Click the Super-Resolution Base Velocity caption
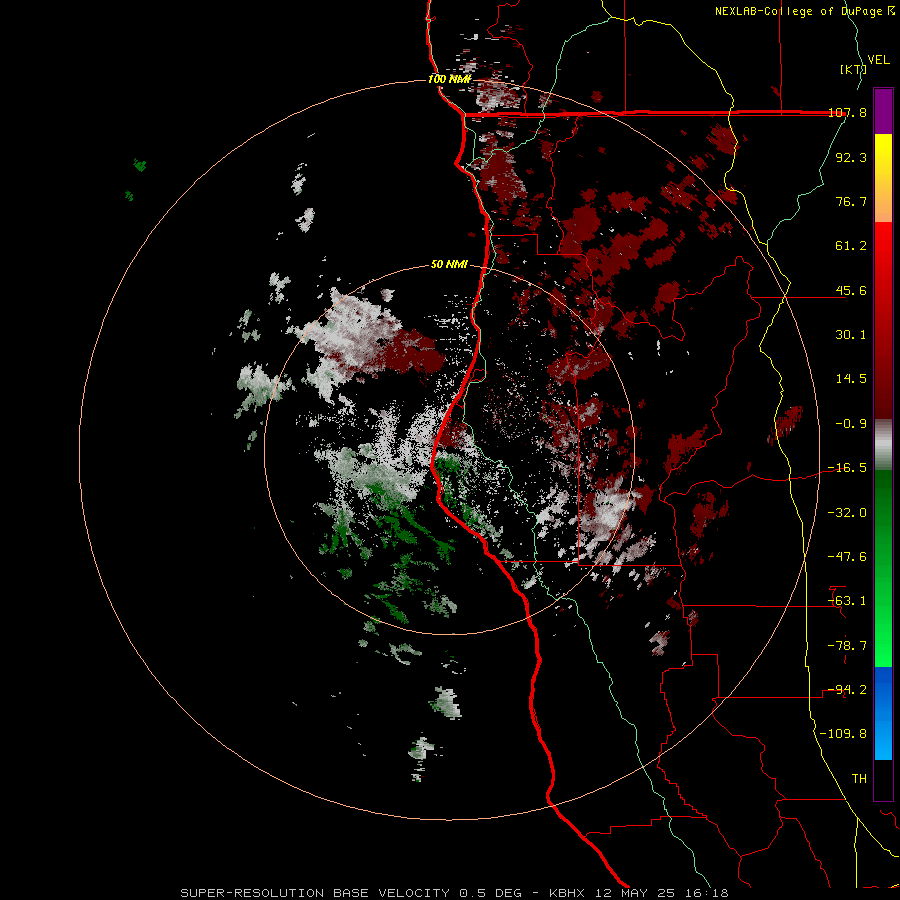Viewport: 900px width, 900px height. coord(455,893)
